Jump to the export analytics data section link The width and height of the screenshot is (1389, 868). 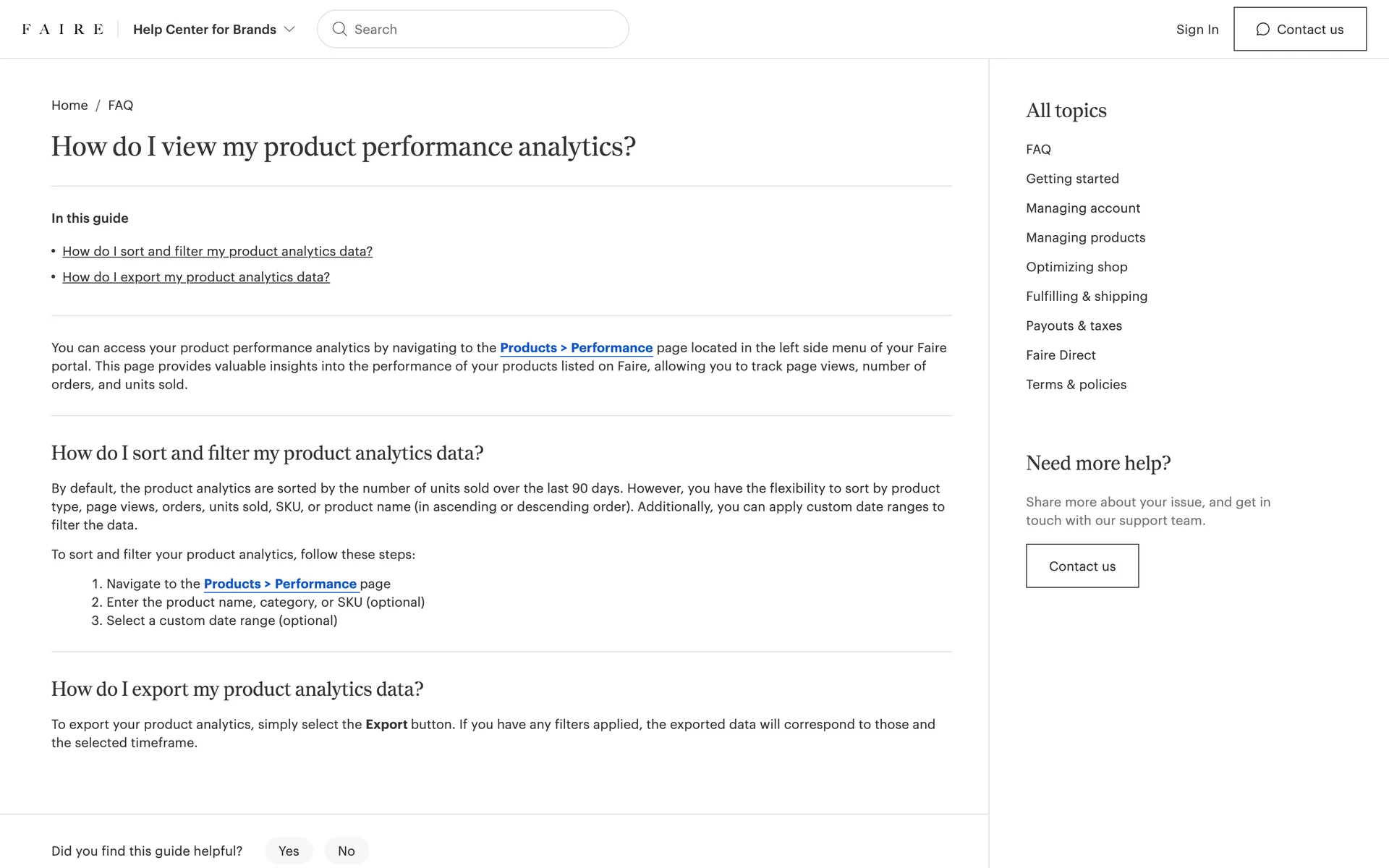pyautogui.click(x=196, y=277)
